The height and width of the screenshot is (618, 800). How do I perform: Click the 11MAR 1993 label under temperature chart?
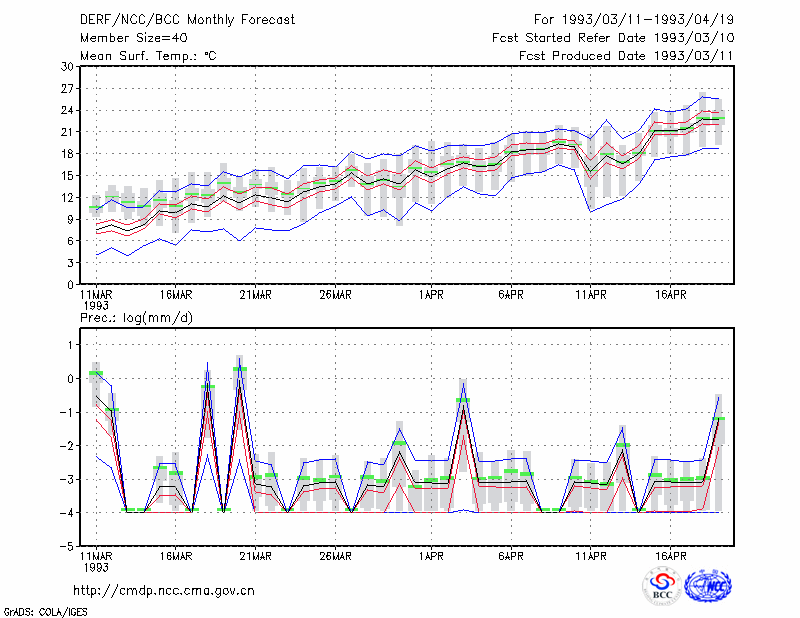pos(96,300)
